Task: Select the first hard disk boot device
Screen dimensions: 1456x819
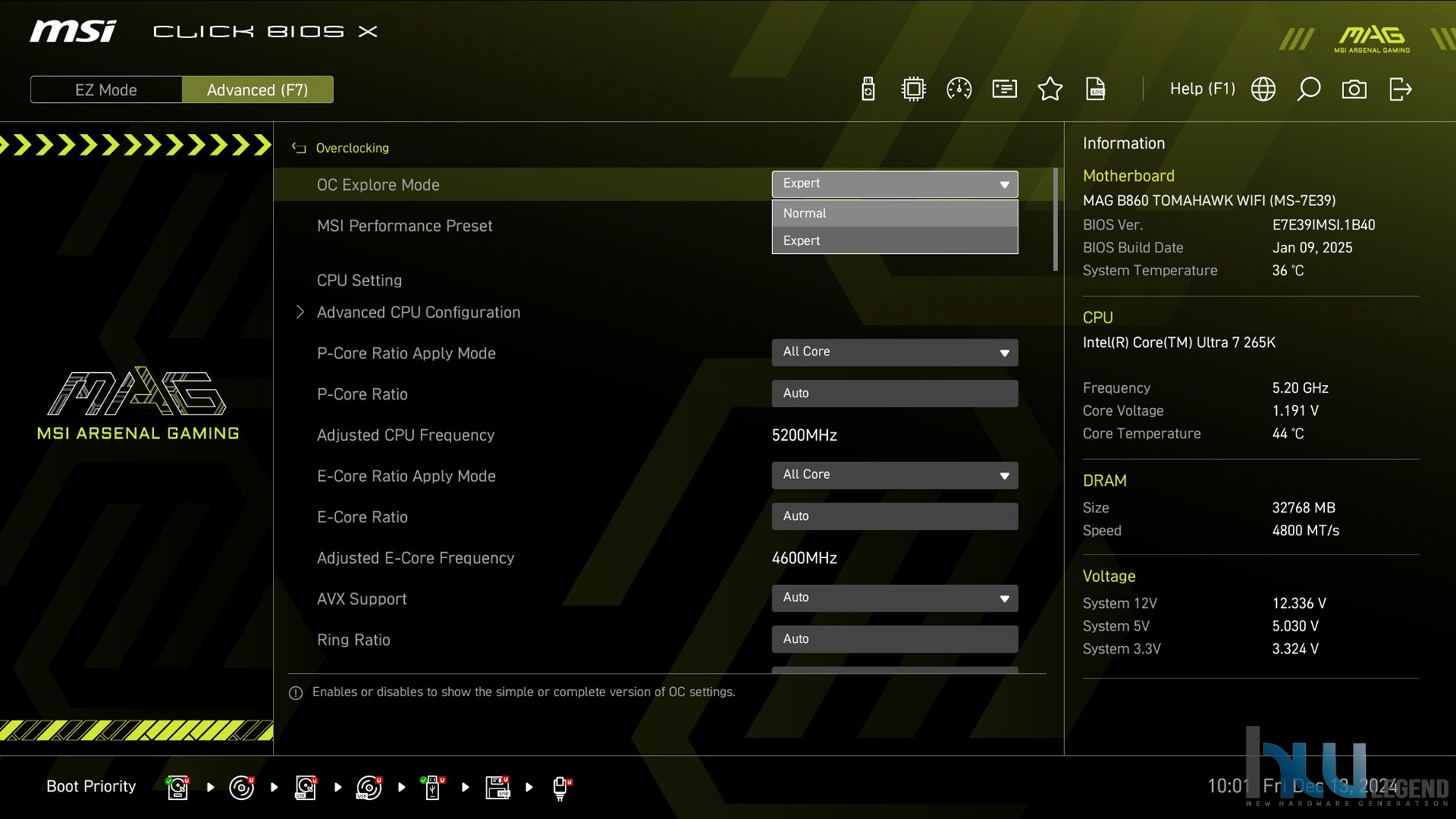Action: 178,787
